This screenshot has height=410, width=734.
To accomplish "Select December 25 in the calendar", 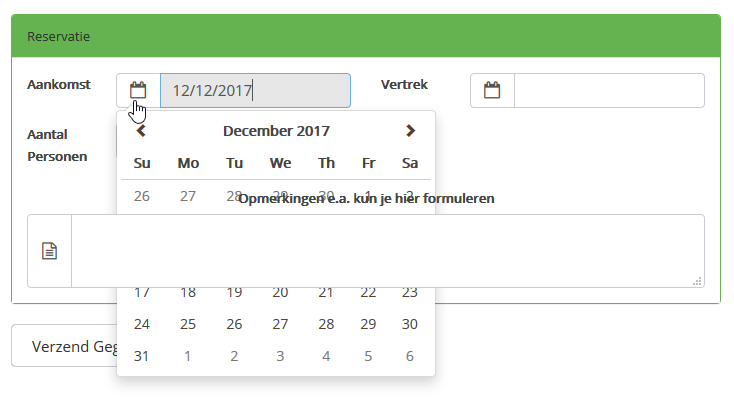I will click(x=188, y=324).
